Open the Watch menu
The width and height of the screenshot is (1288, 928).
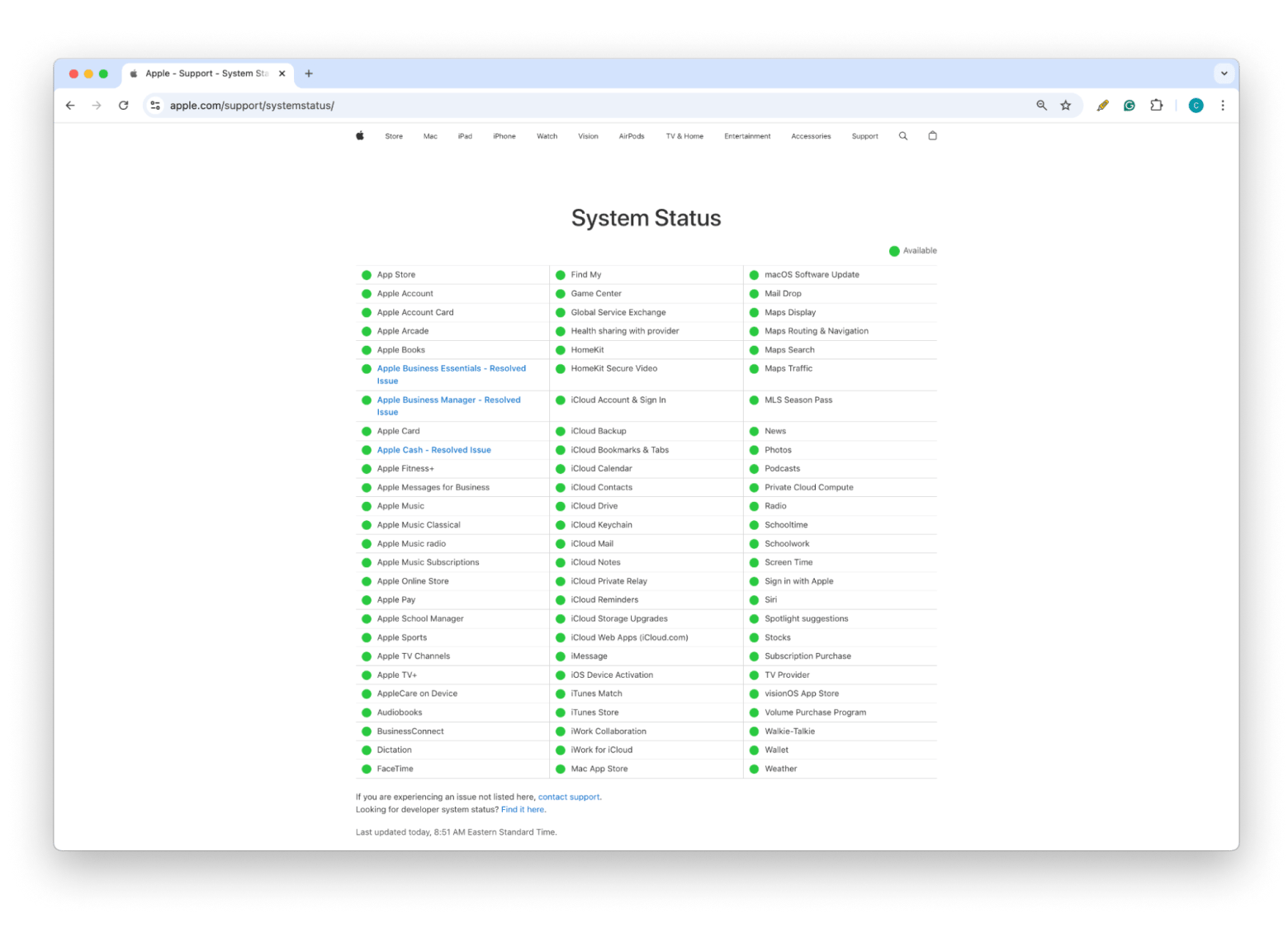point(547,136)
